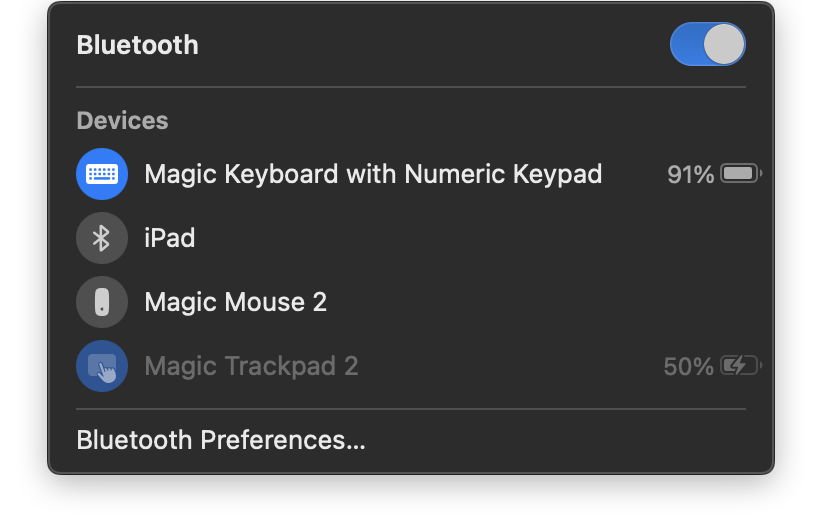Screen dimensions: 822x530
Task: Select Magic Keyboard with Numeric Keypad
Action: [373, 174]
